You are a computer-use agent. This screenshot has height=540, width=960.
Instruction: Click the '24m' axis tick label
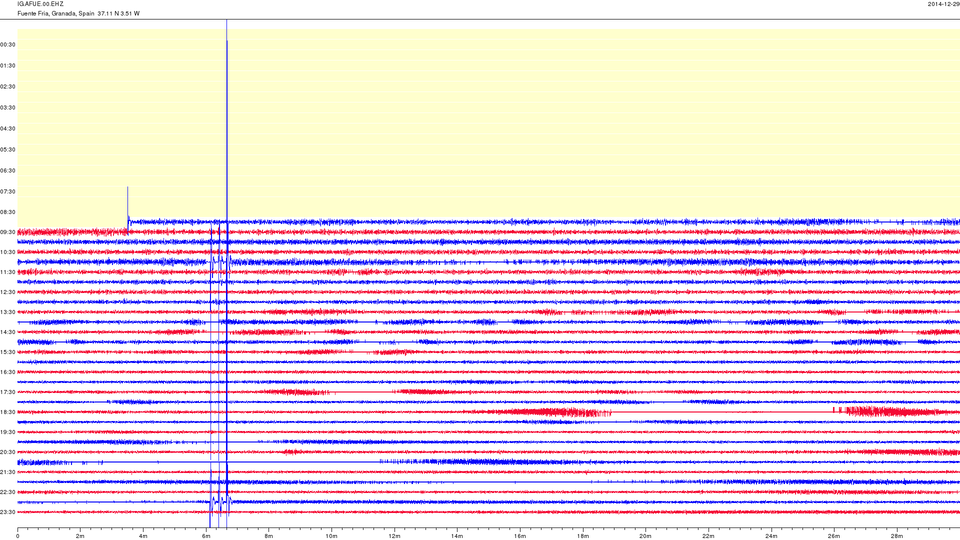coord(771,536)
